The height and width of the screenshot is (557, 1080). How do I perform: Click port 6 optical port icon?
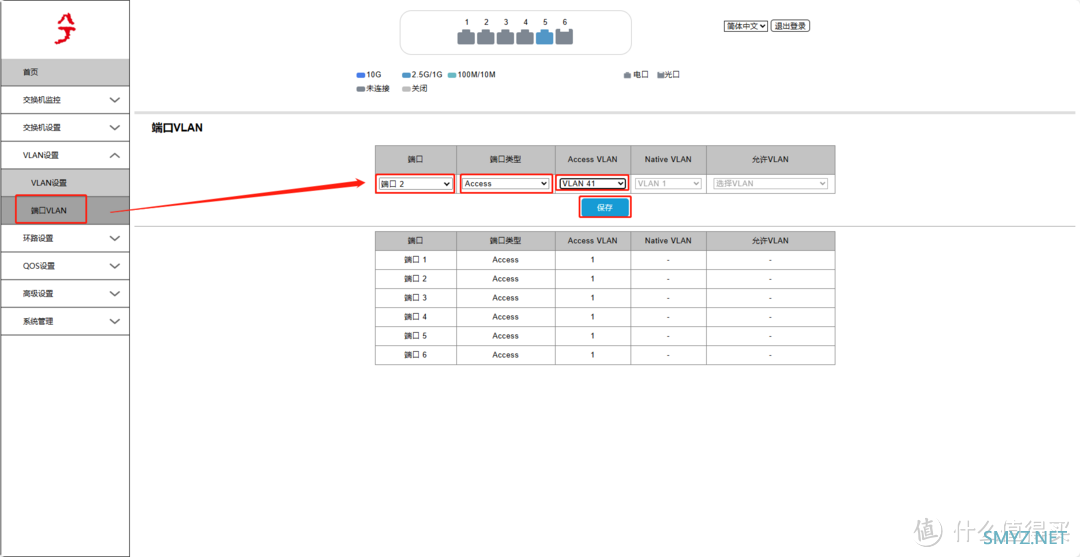(x=564, y=37)
